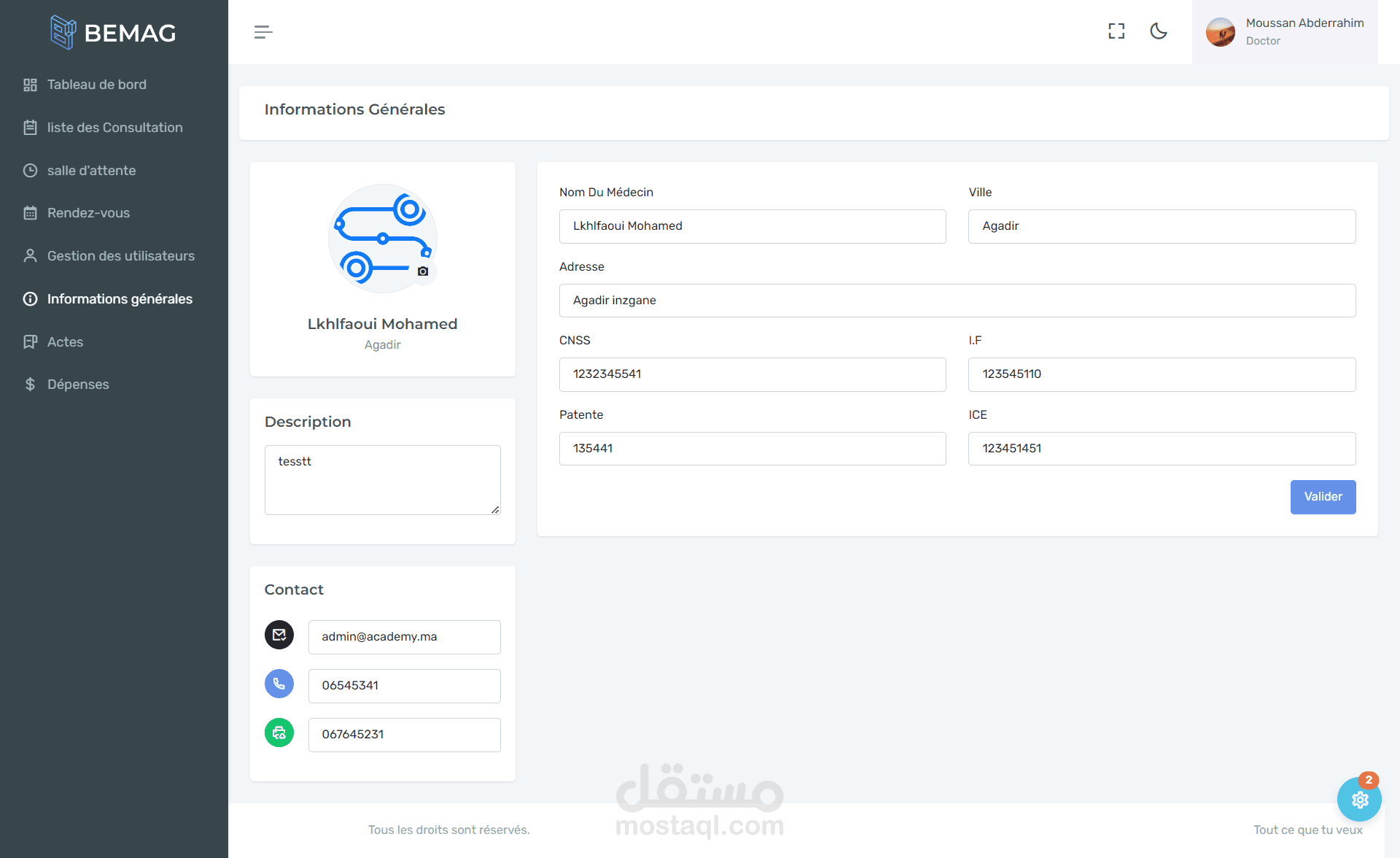Screen dimensions: 1400x858
Task: Go to liste des Consultation
Action: 114,128
